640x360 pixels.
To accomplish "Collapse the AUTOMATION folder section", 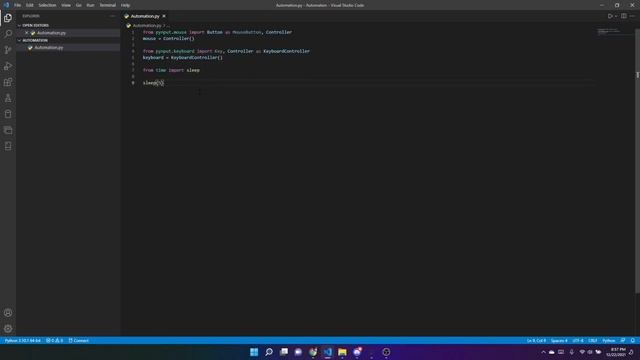I will pos(35,40).
